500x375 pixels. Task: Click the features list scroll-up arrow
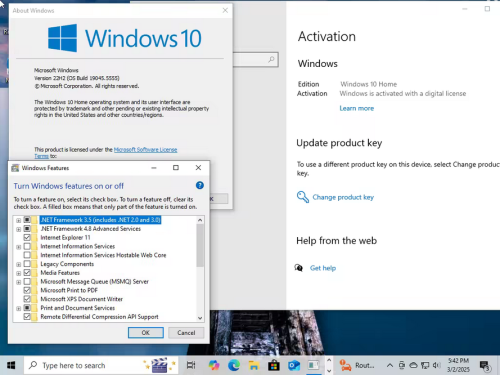tap(200, 220)
